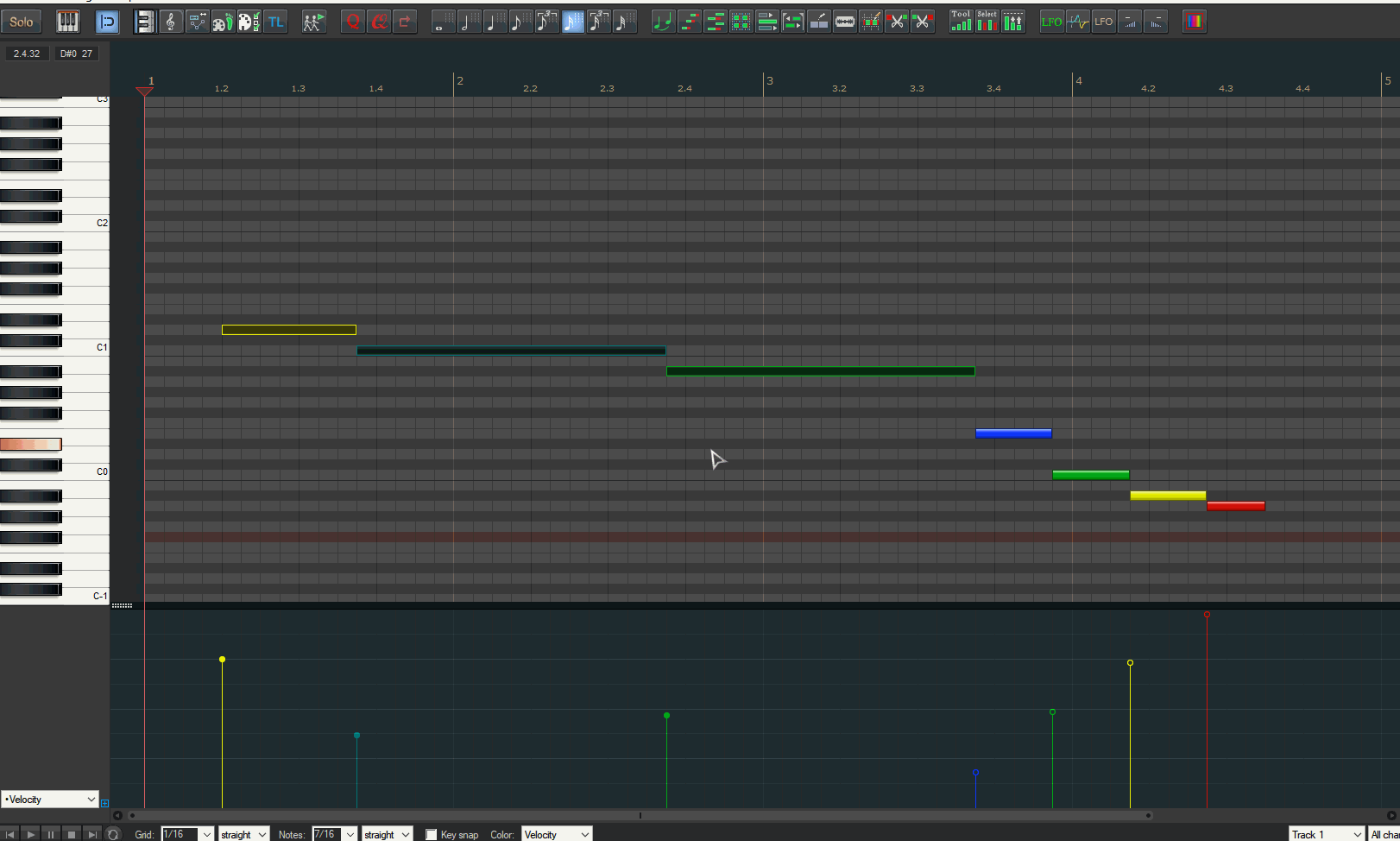Click the green bars with arrows icon
Image resolution: width=1400 pixels, height=841 pixels.
pos(766,22)
